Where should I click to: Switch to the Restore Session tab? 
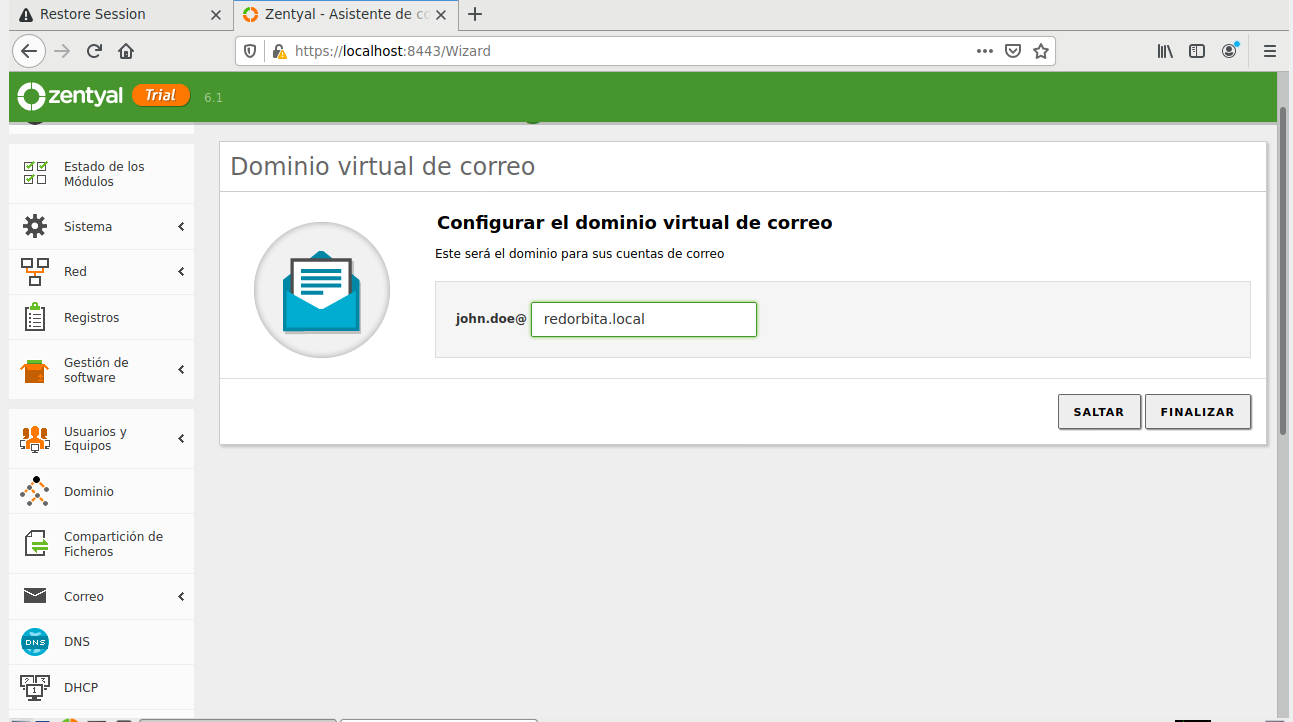(110, 14)
